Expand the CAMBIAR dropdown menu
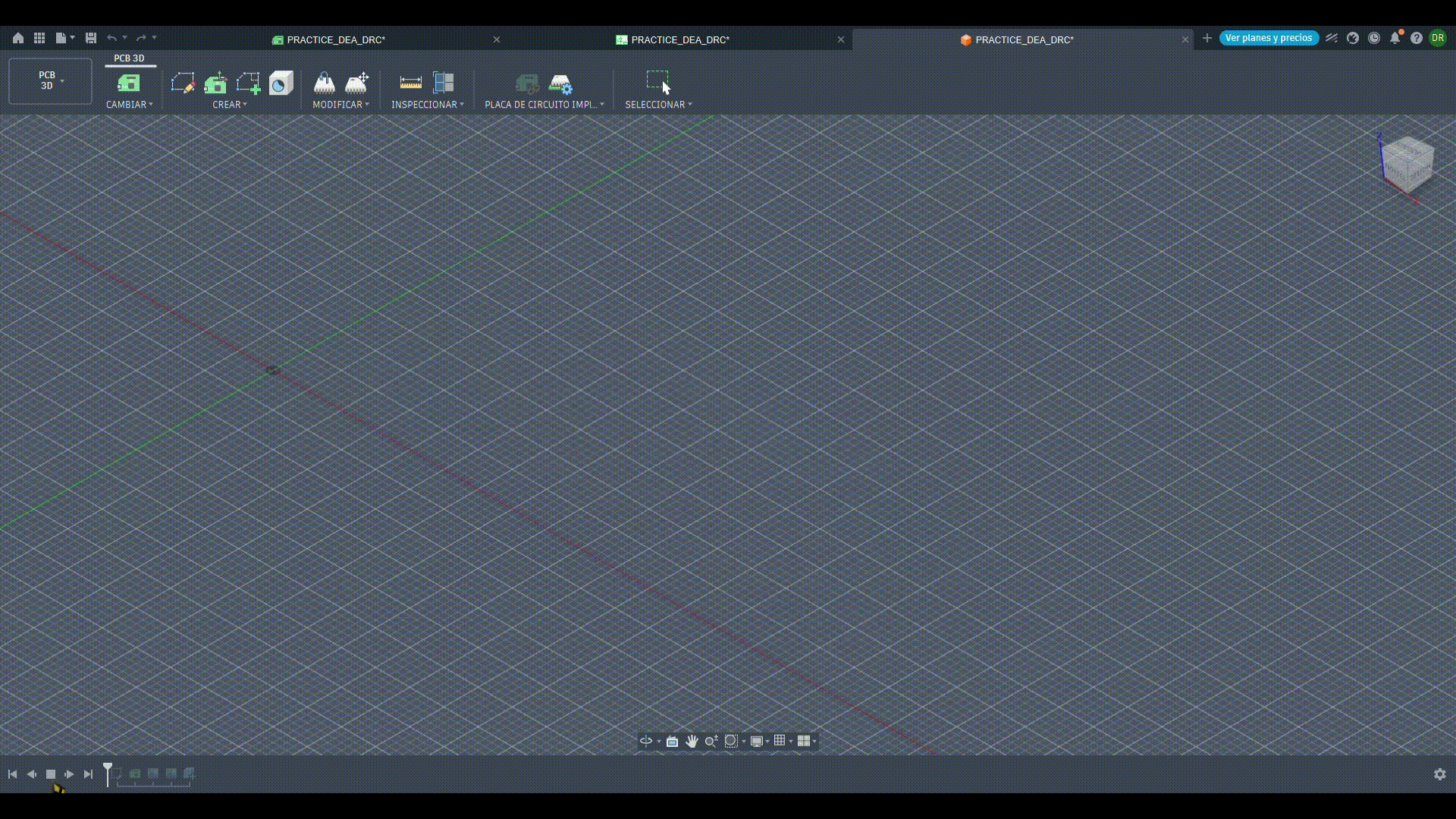 tap(129, 105)
